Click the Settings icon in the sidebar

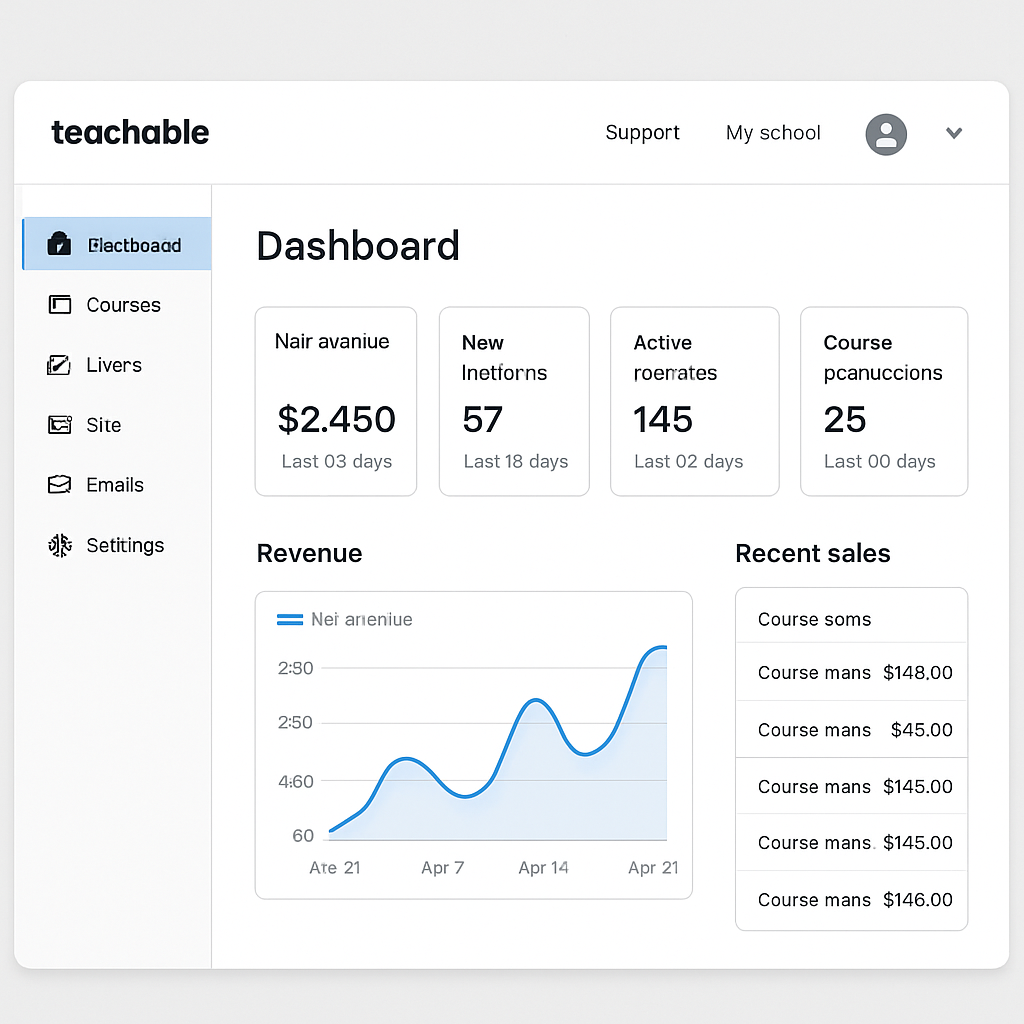tap(60, 545)
